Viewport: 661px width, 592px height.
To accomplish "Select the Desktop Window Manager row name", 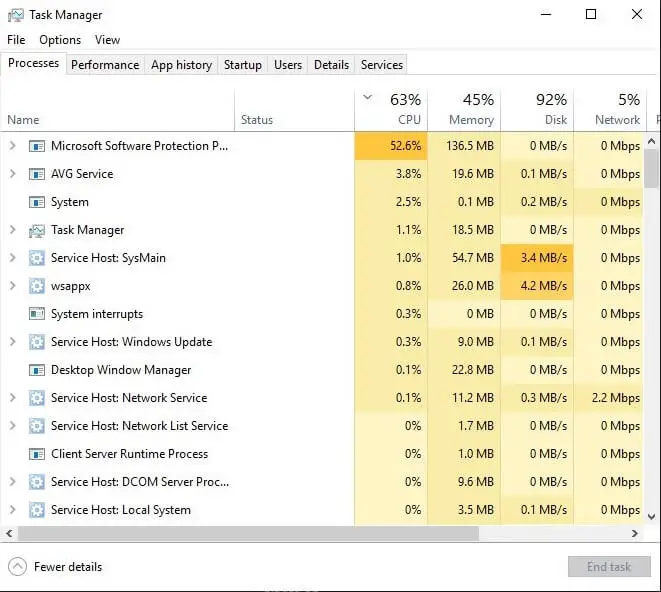I will (121, 370).
